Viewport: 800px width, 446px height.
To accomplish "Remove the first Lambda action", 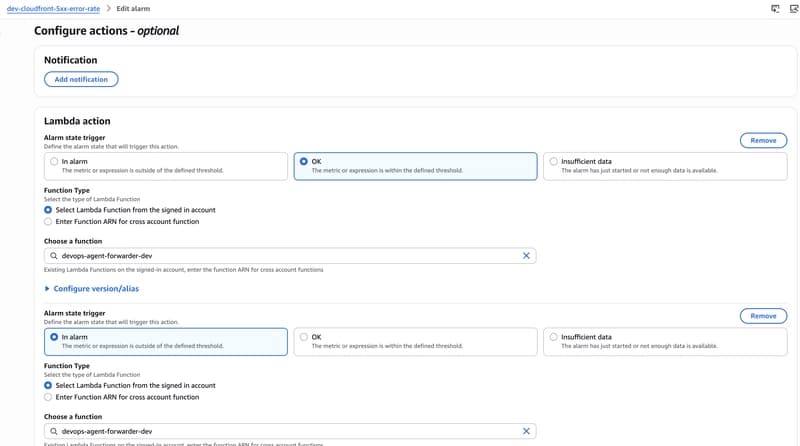I will (763, 140).
